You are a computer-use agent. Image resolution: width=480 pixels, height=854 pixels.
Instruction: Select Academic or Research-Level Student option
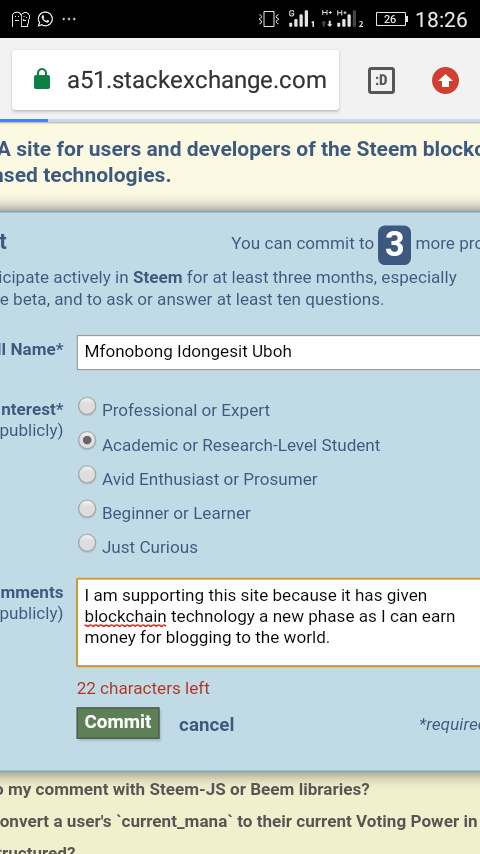87,440
